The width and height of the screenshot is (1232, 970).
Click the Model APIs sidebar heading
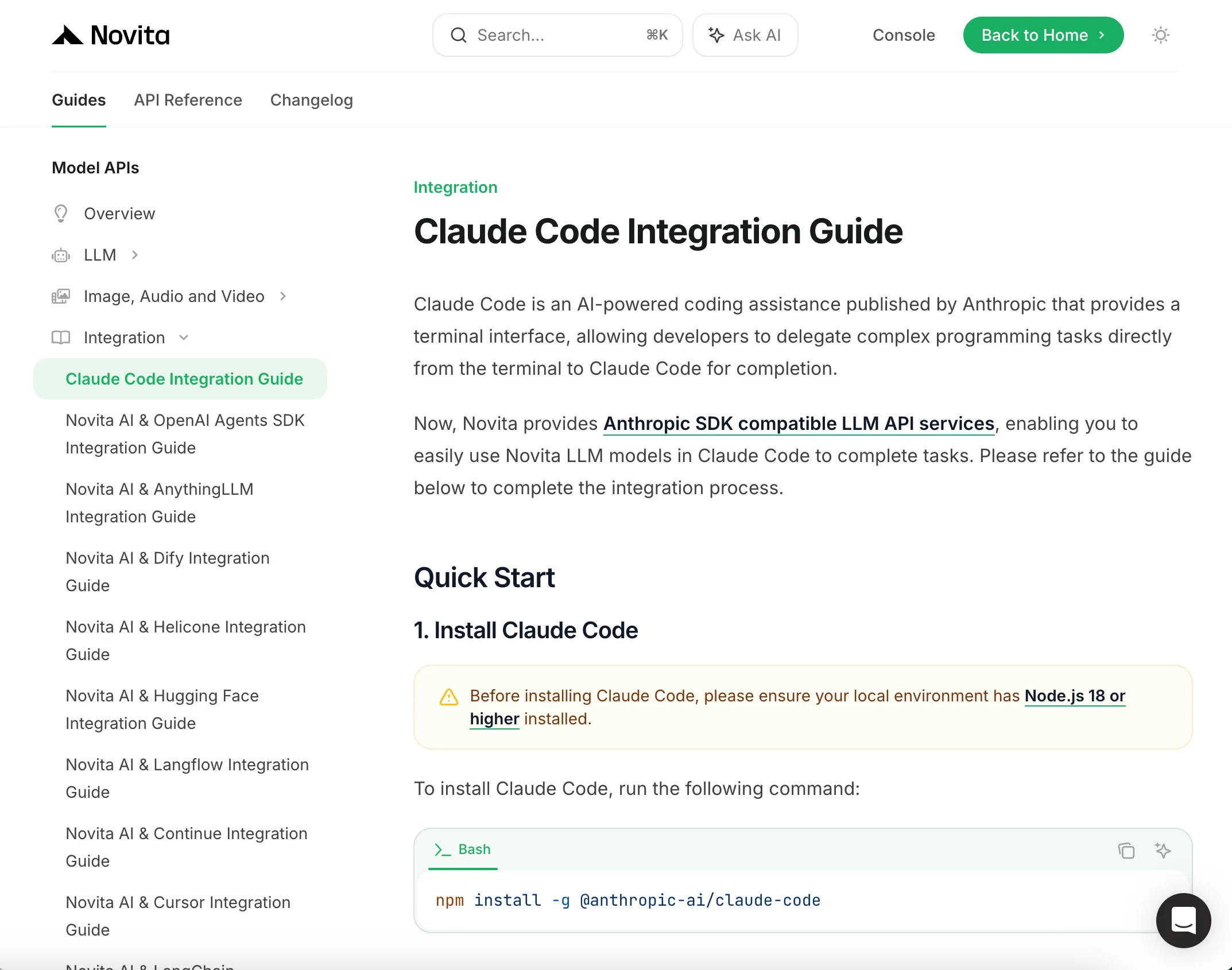95,168
